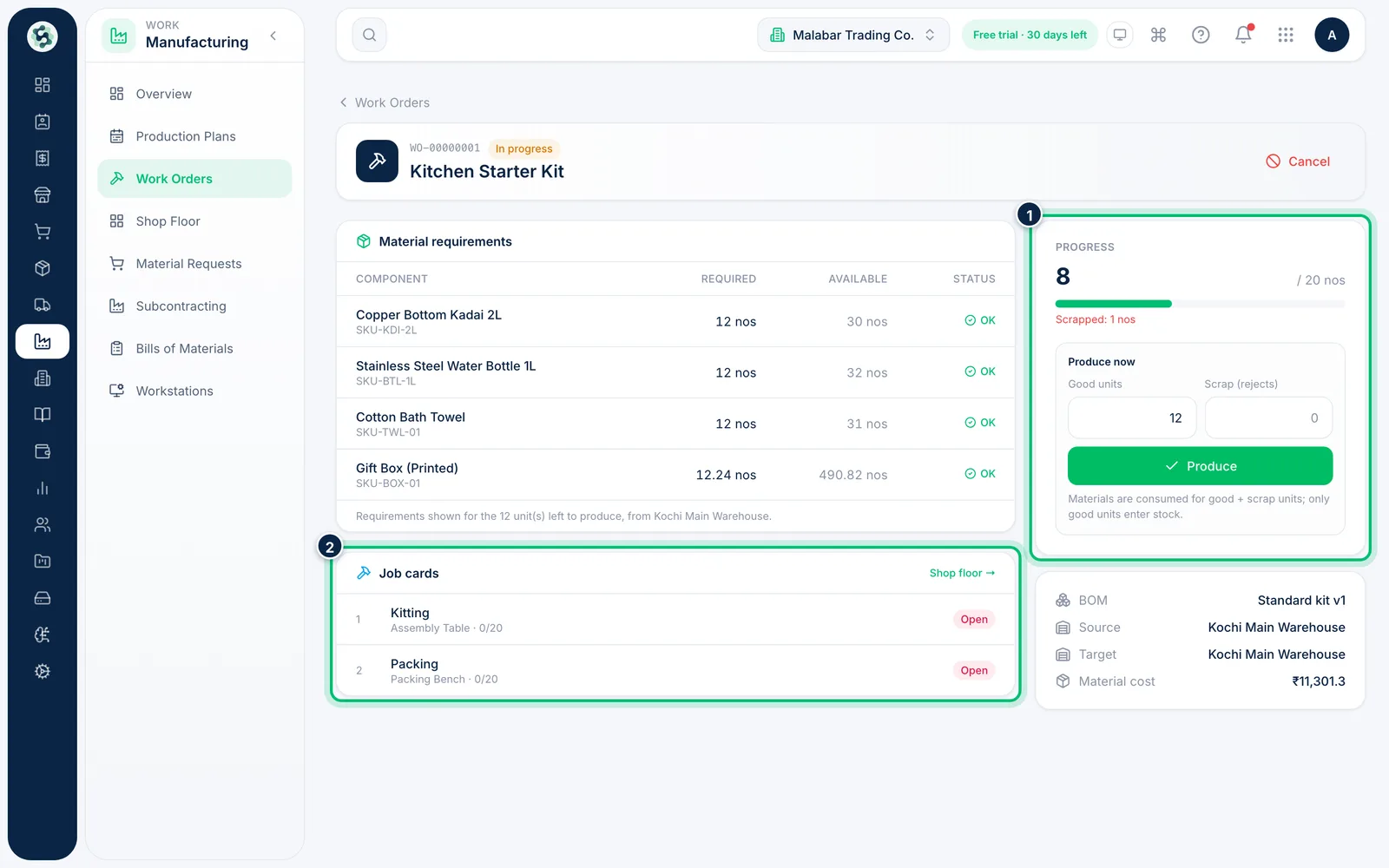Select the Gift Box (Printed) row
This screenshot has width=1389, height=868.
point(675,475)
